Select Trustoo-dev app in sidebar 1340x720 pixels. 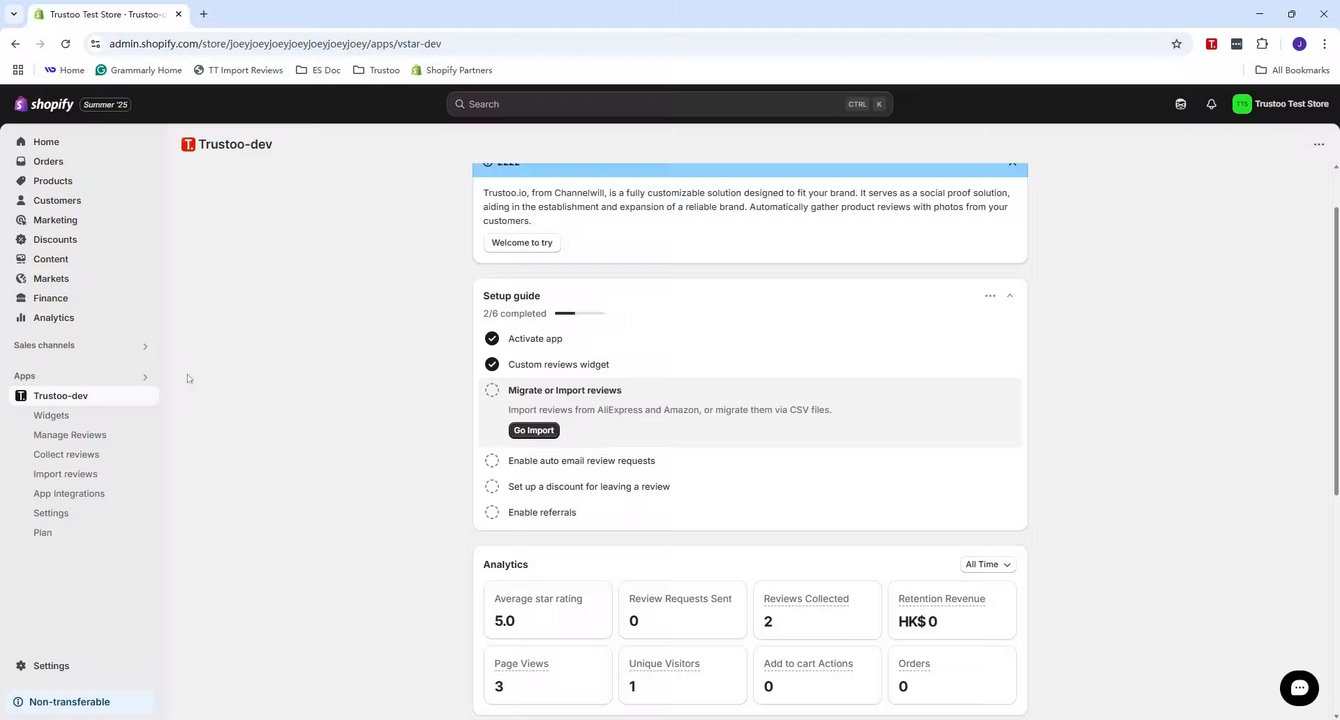(84, 396)
